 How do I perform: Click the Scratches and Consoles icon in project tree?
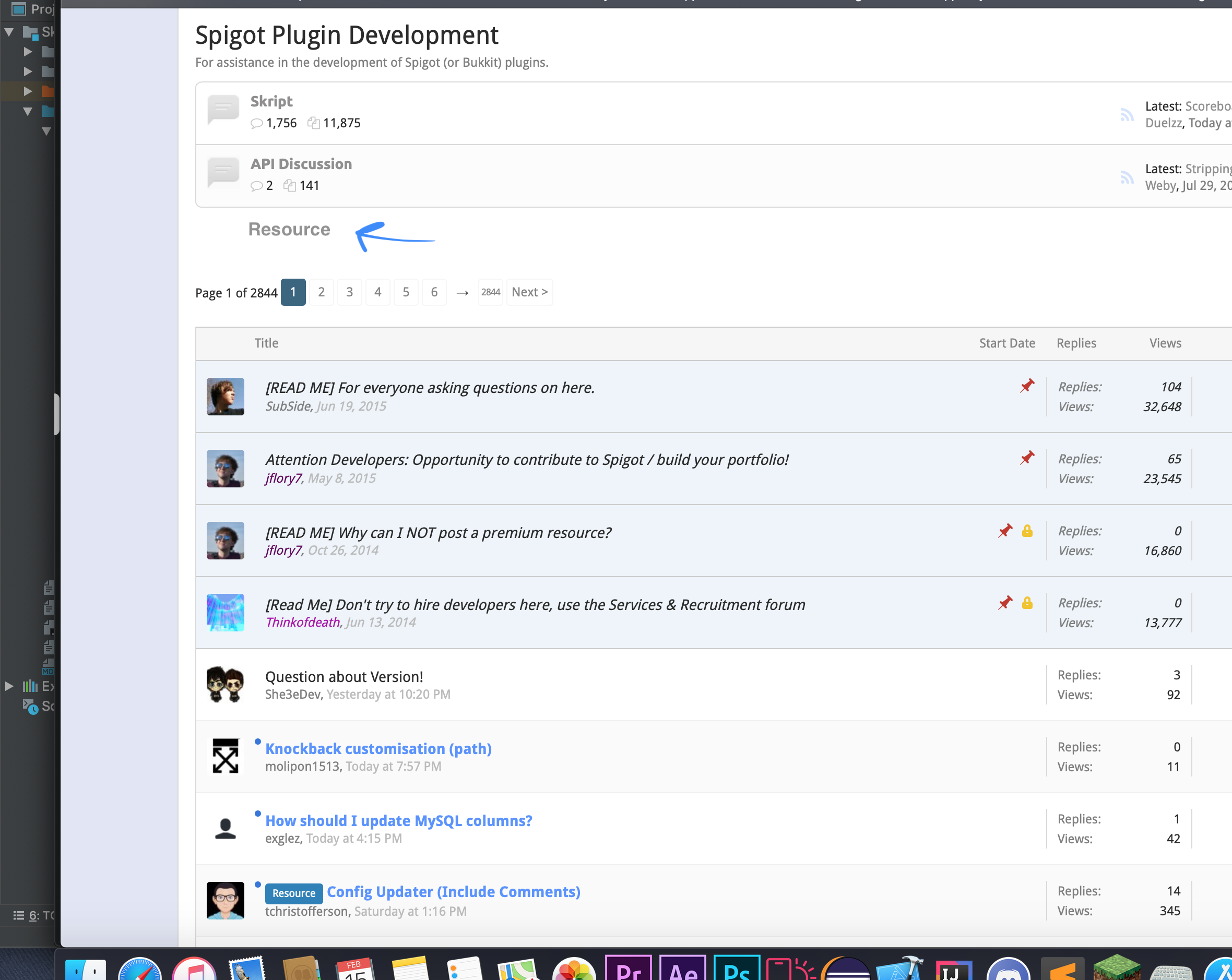pos(30,707)
